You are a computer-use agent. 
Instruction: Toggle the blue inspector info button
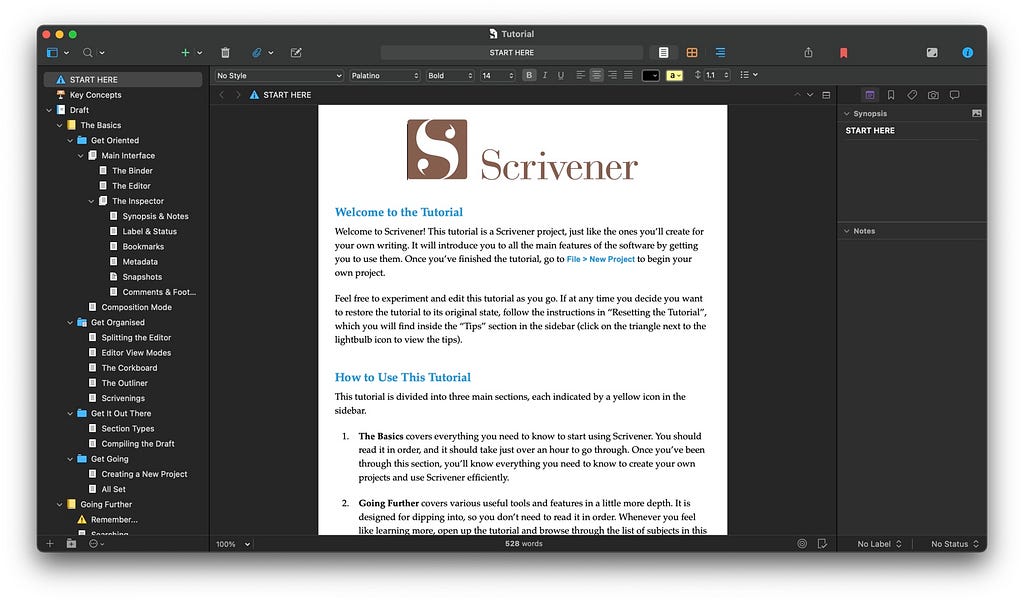967,53
